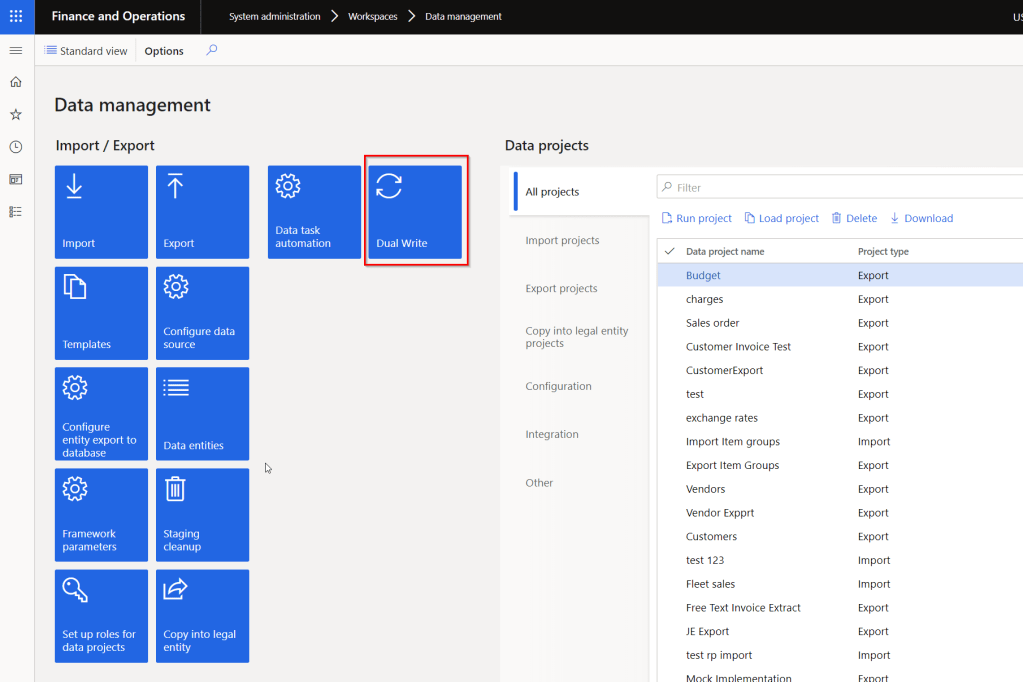The image size is (1023, 682).
Task: Click Workspaces in the breadcrumb
Action: point(373,17)
